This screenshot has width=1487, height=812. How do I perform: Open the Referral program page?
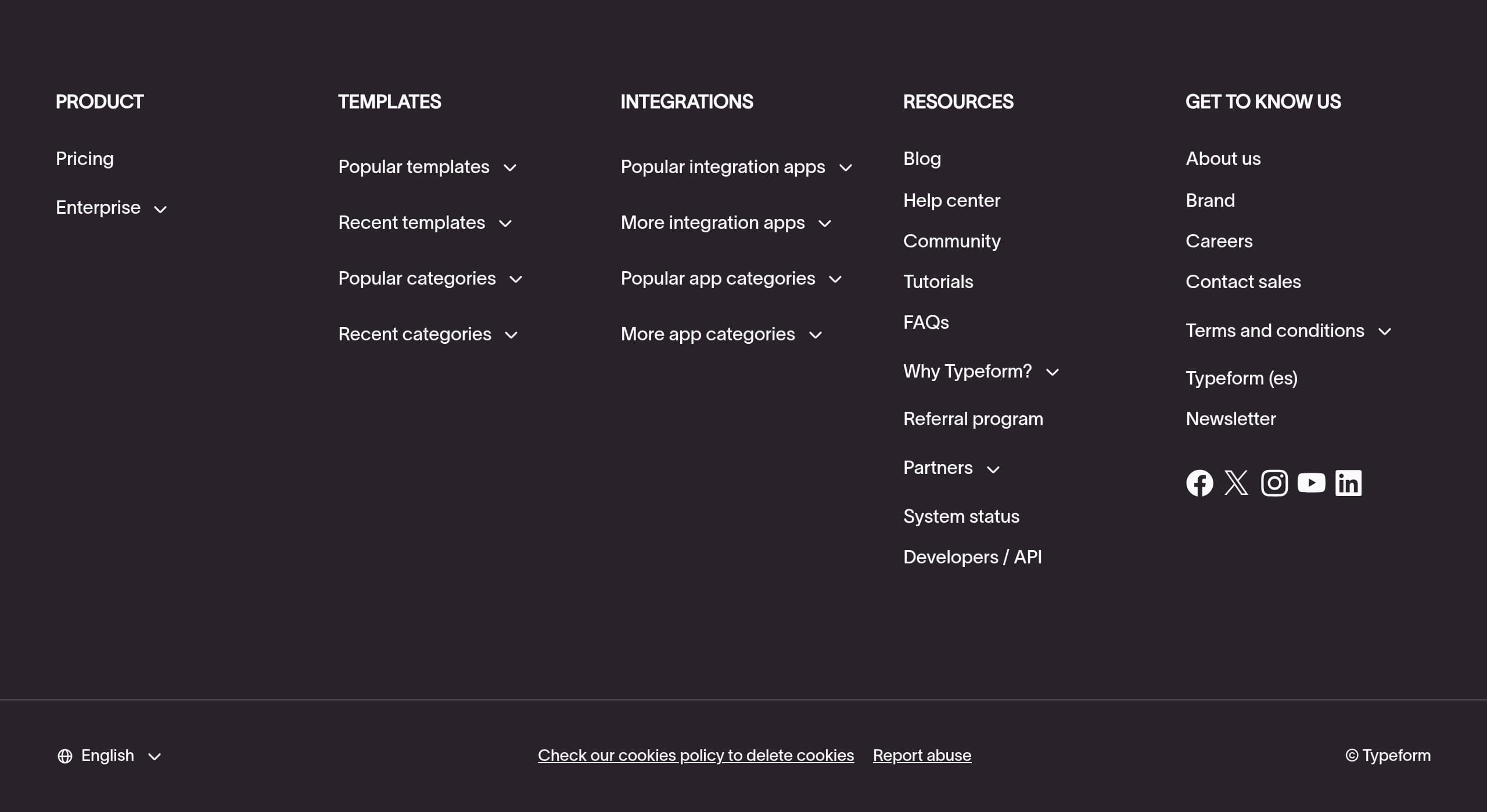click(x=973, y=418)
